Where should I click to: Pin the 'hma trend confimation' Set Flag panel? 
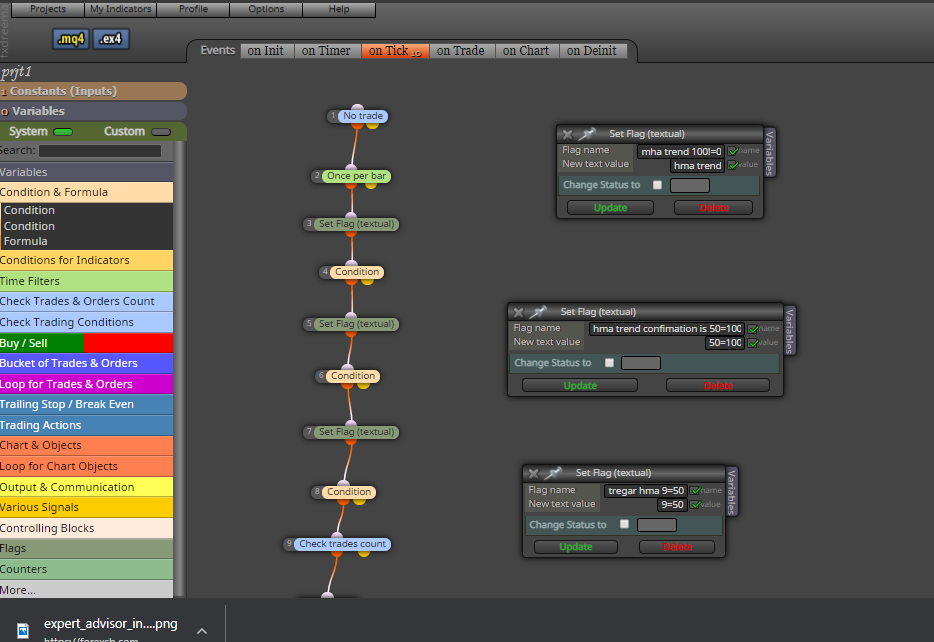(538, 311)
